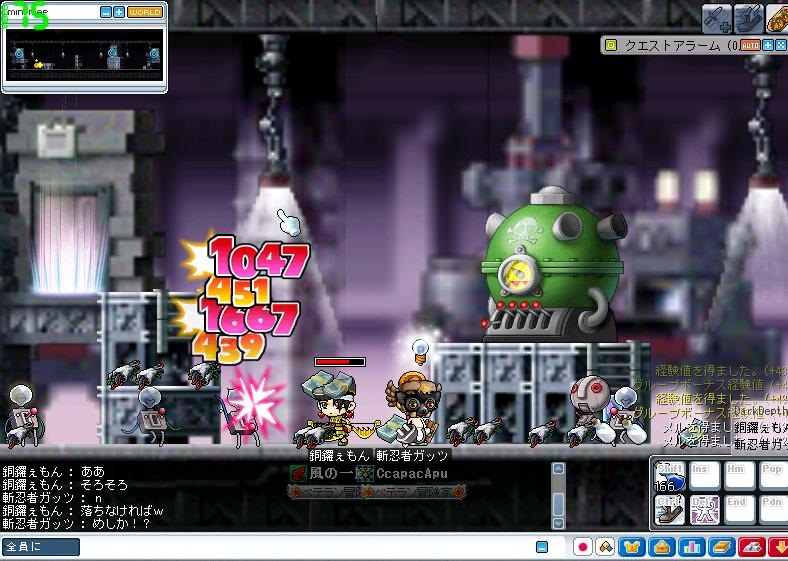
Task: Use the Shift quick slot blue potion
Action: pos(670,476)
